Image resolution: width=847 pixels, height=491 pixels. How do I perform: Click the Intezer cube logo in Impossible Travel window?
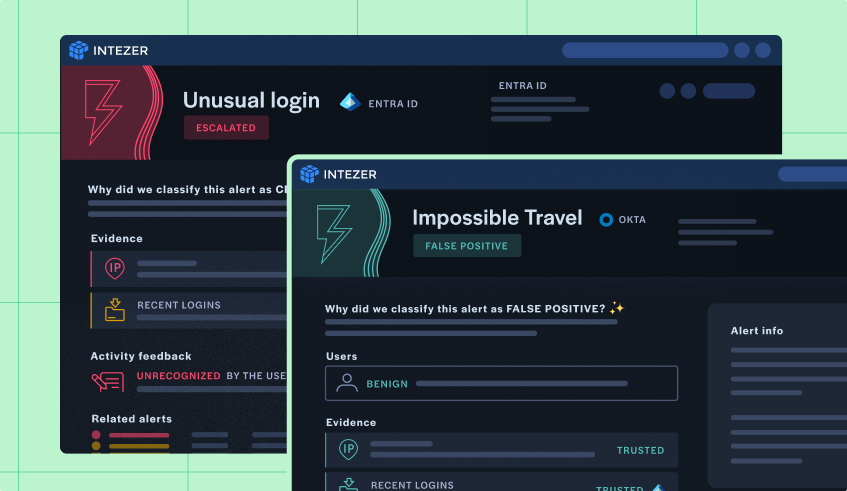(309, 174)
